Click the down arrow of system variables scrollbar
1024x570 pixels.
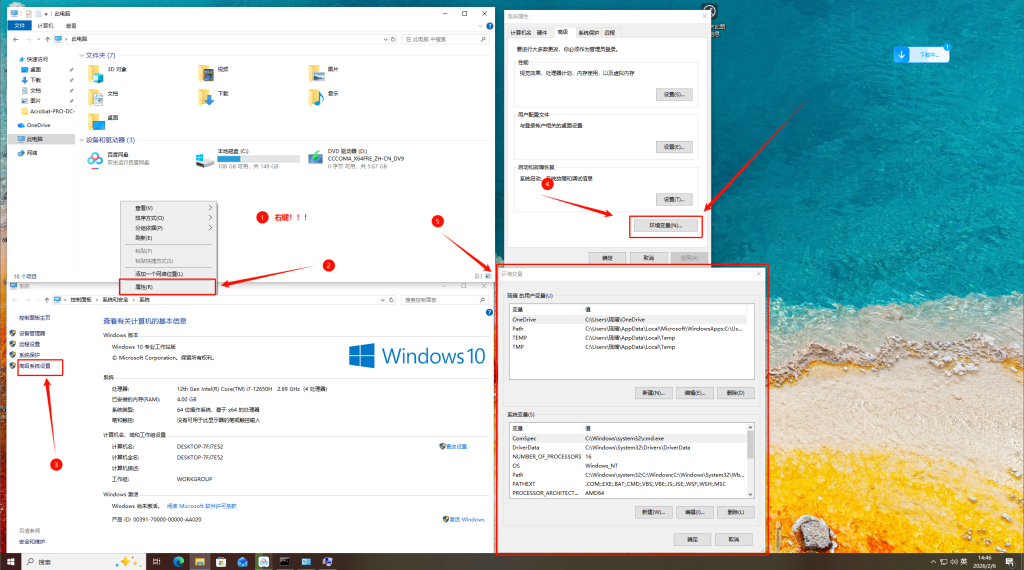[x=750, y=494]
